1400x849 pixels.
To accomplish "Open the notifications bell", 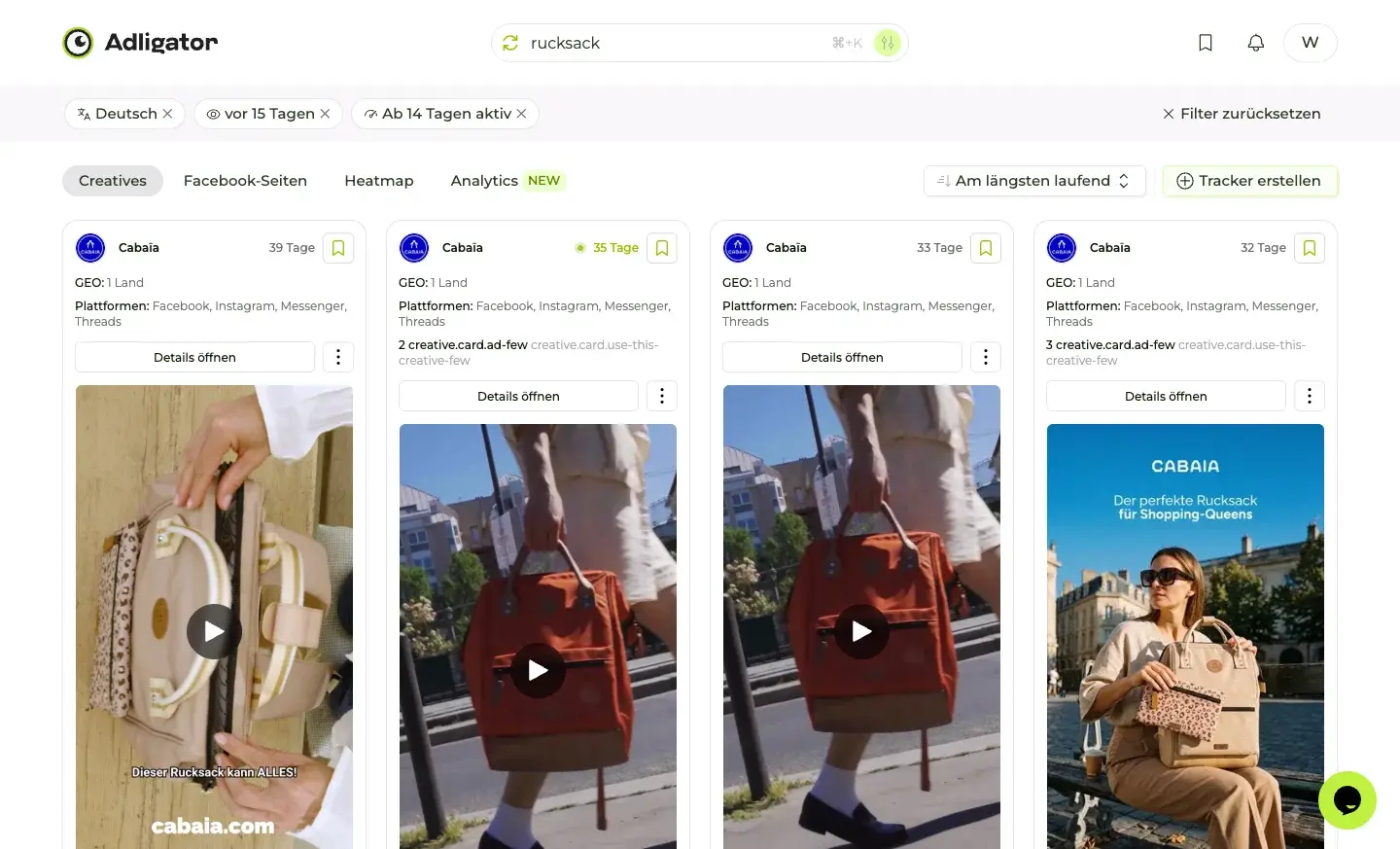I will (x=1256, y=43).
